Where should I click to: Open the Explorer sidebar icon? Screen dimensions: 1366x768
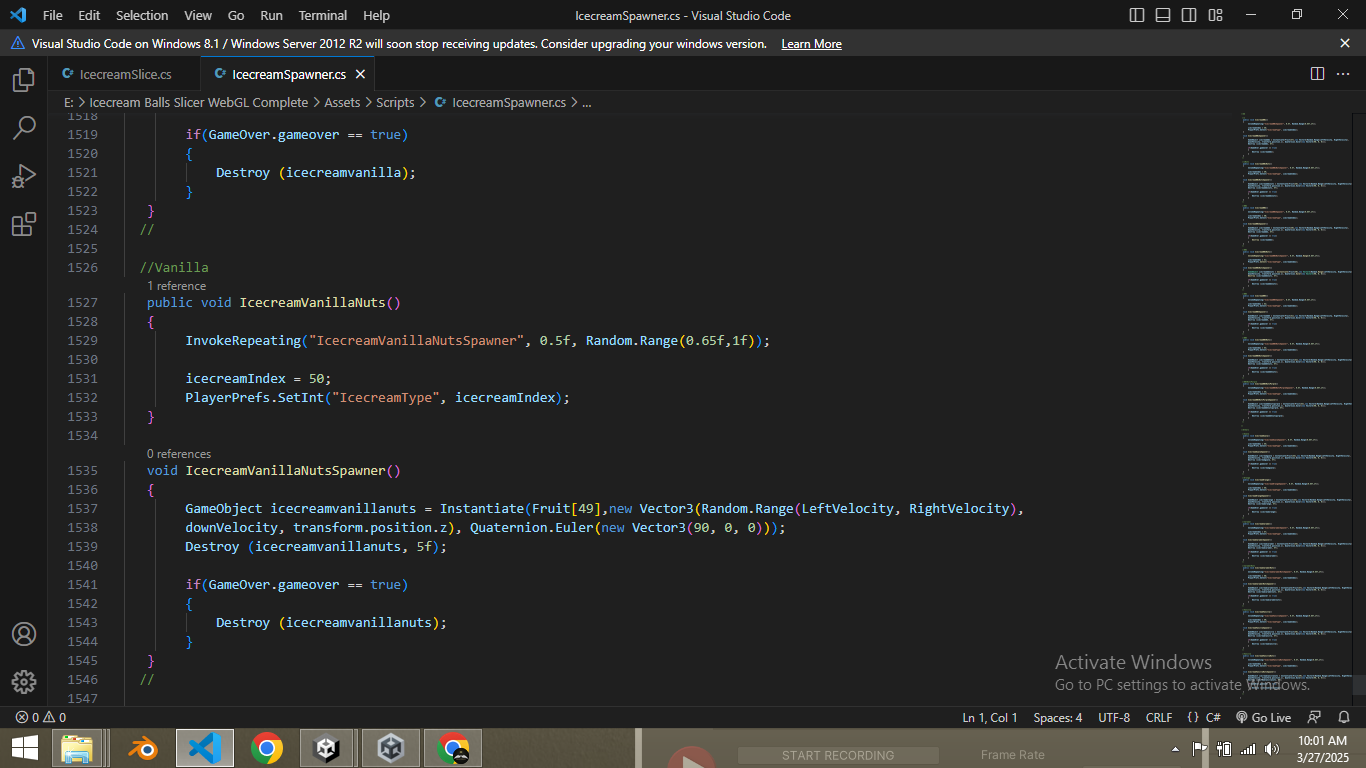[x=24, y=80]
